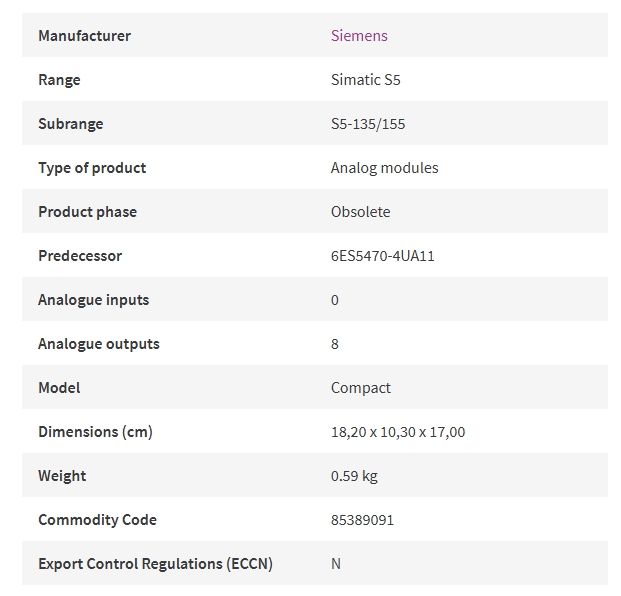This screenshot has width=621, height=596.
Task: Select predecessor part number 6ES5470-4UA11
Action: (383, 256)
